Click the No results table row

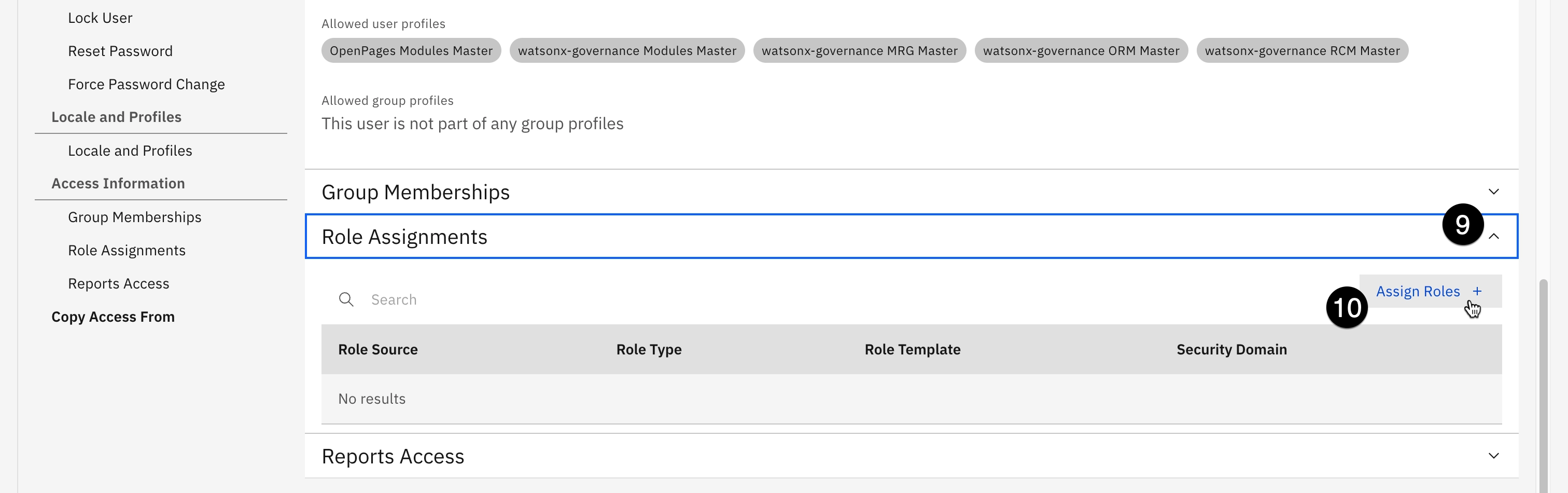(911, 399)
